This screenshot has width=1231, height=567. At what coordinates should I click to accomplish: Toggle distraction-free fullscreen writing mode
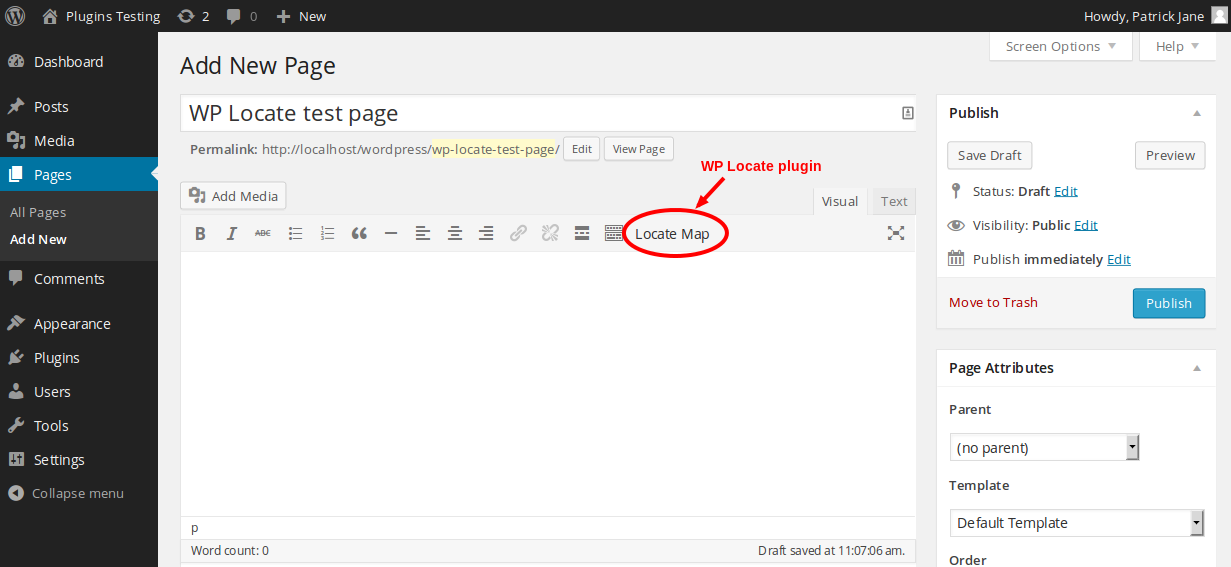896,234
